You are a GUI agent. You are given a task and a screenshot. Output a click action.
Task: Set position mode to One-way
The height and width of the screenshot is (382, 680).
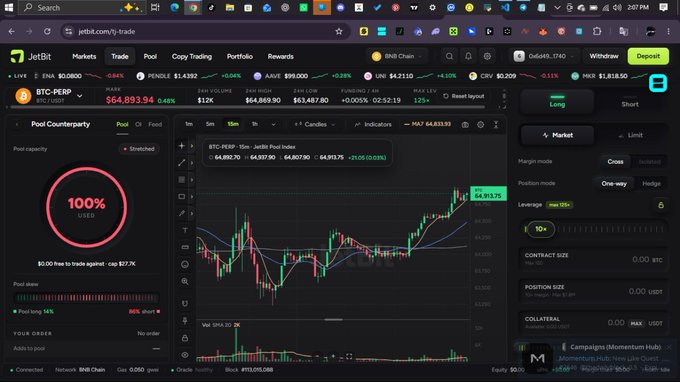[614, 183]
